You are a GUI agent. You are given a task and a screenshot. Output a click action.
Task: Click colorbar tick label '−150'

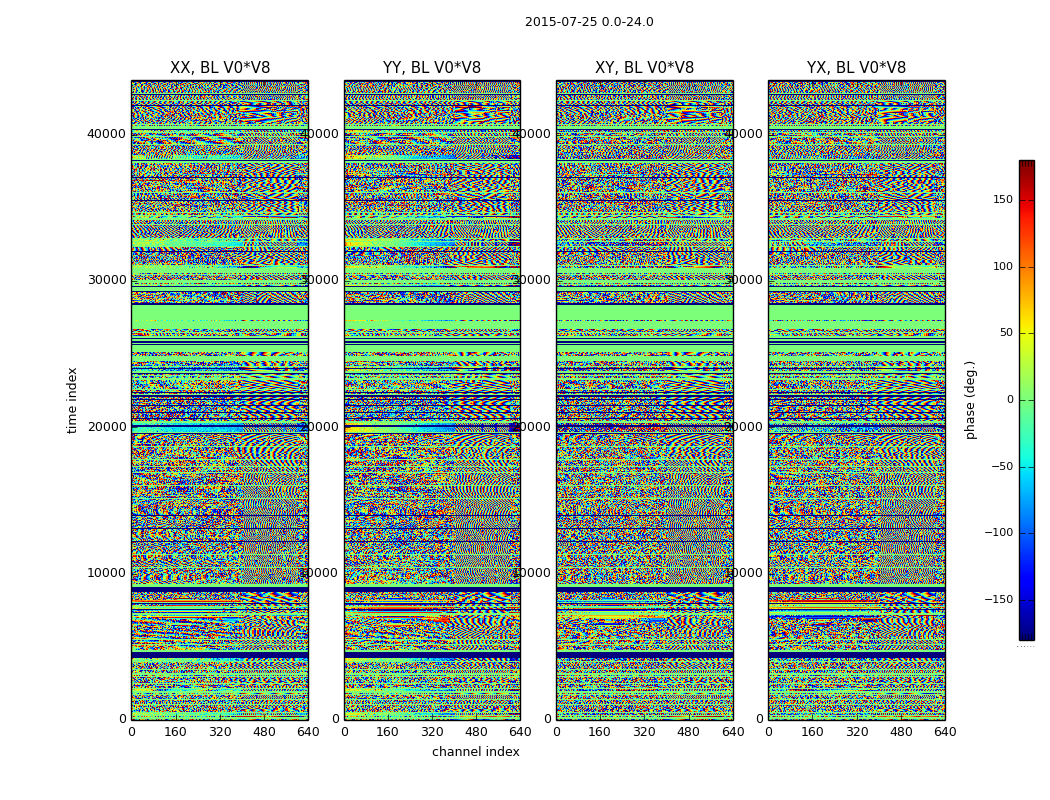point(998,599)
